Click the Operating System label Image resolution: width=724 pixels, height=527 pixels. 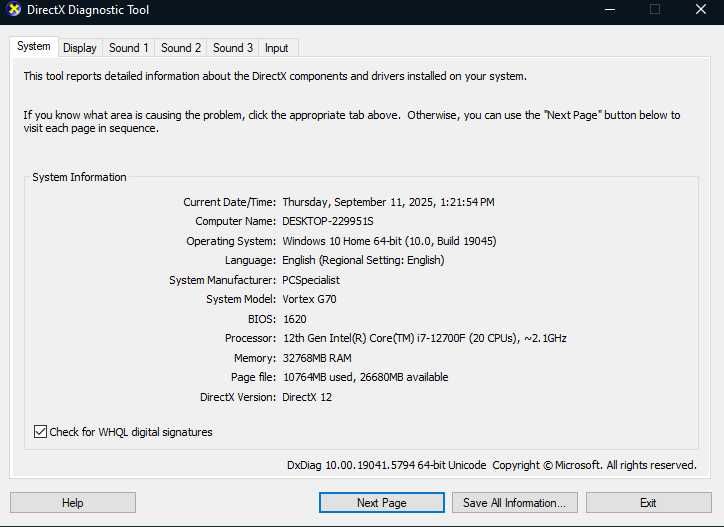click(x=231, y=241)
